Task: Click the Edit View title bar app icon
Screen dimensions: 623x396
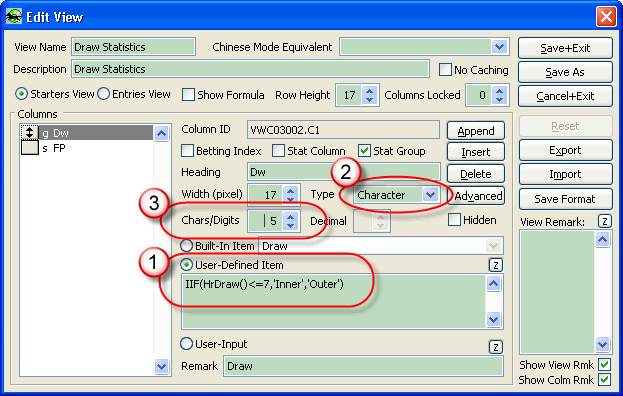Action: pos(13,17)
